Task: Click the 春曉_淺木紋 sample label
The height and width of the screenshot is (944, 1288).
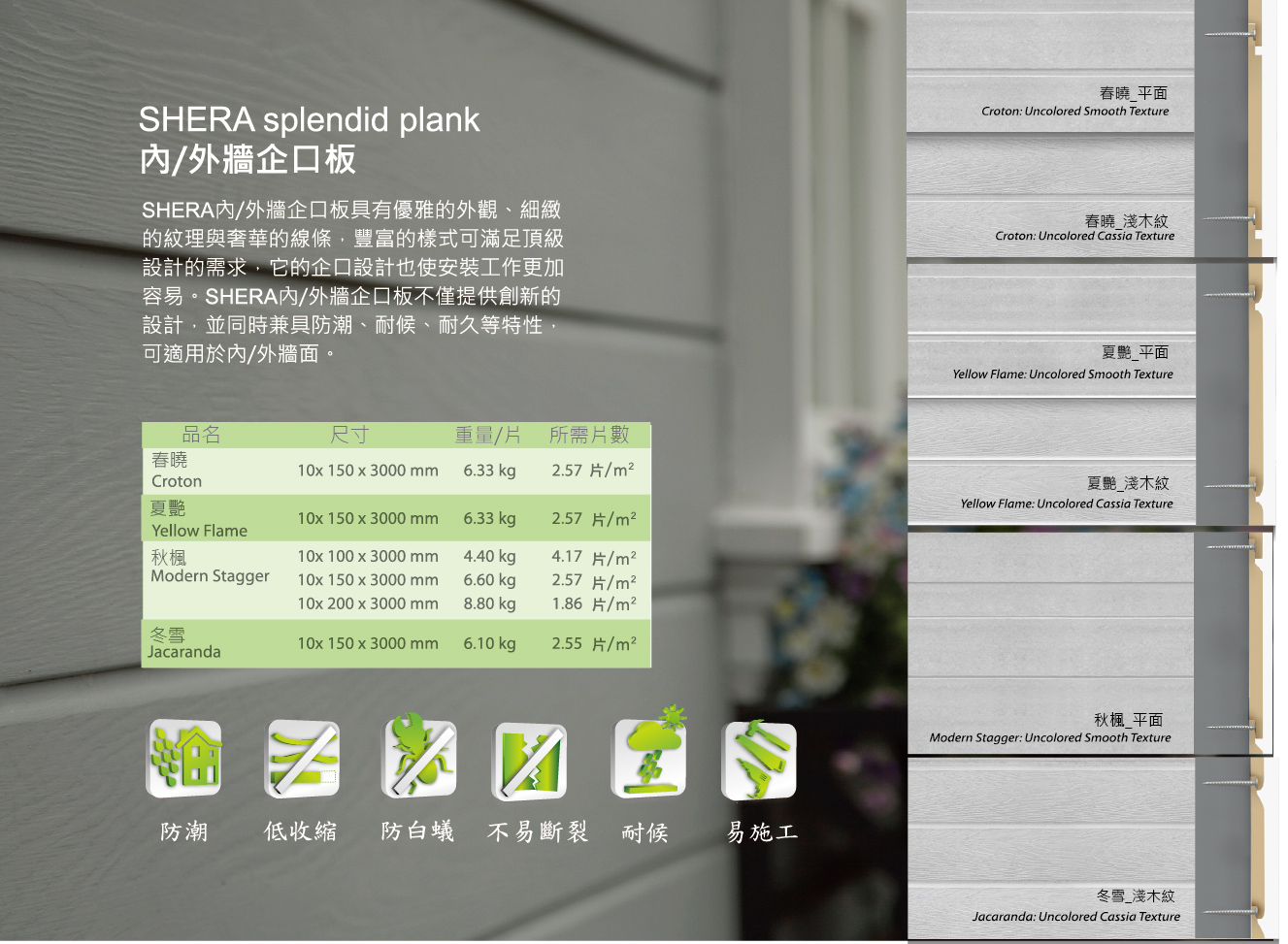Action: (x=1127, y=221)
